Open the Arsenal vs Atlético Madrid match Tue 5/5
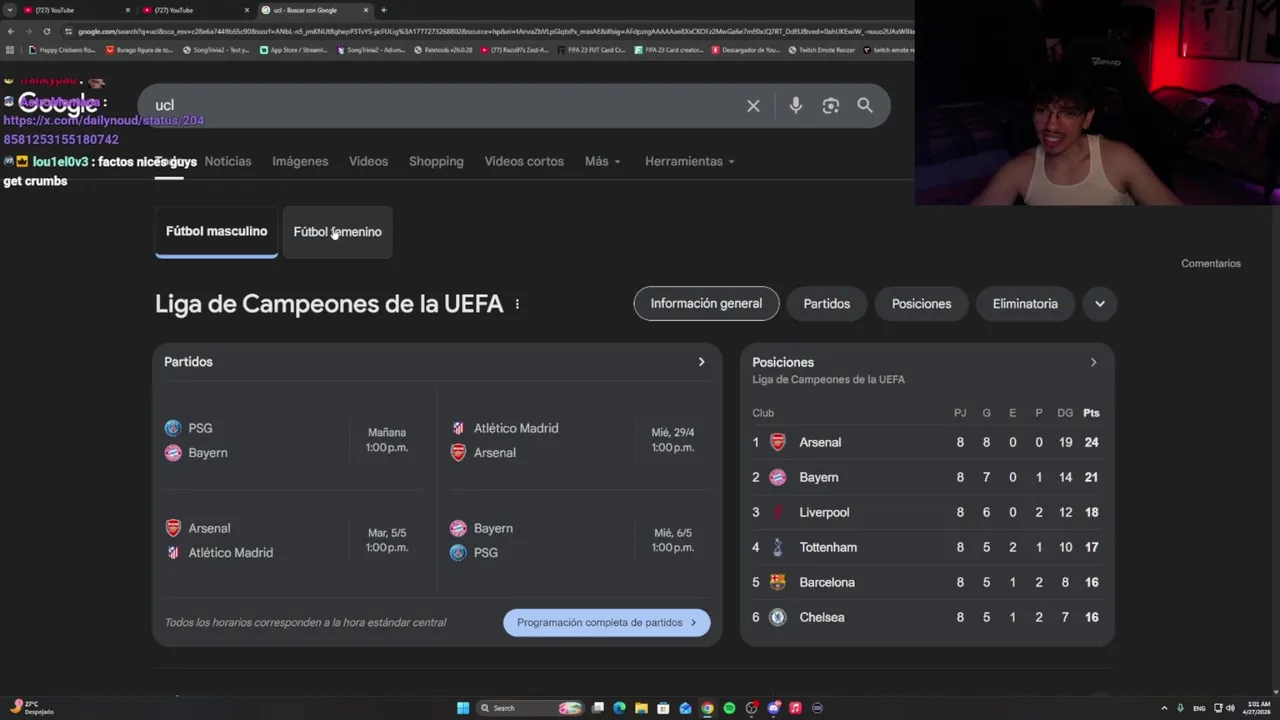 tap(295, 540)
